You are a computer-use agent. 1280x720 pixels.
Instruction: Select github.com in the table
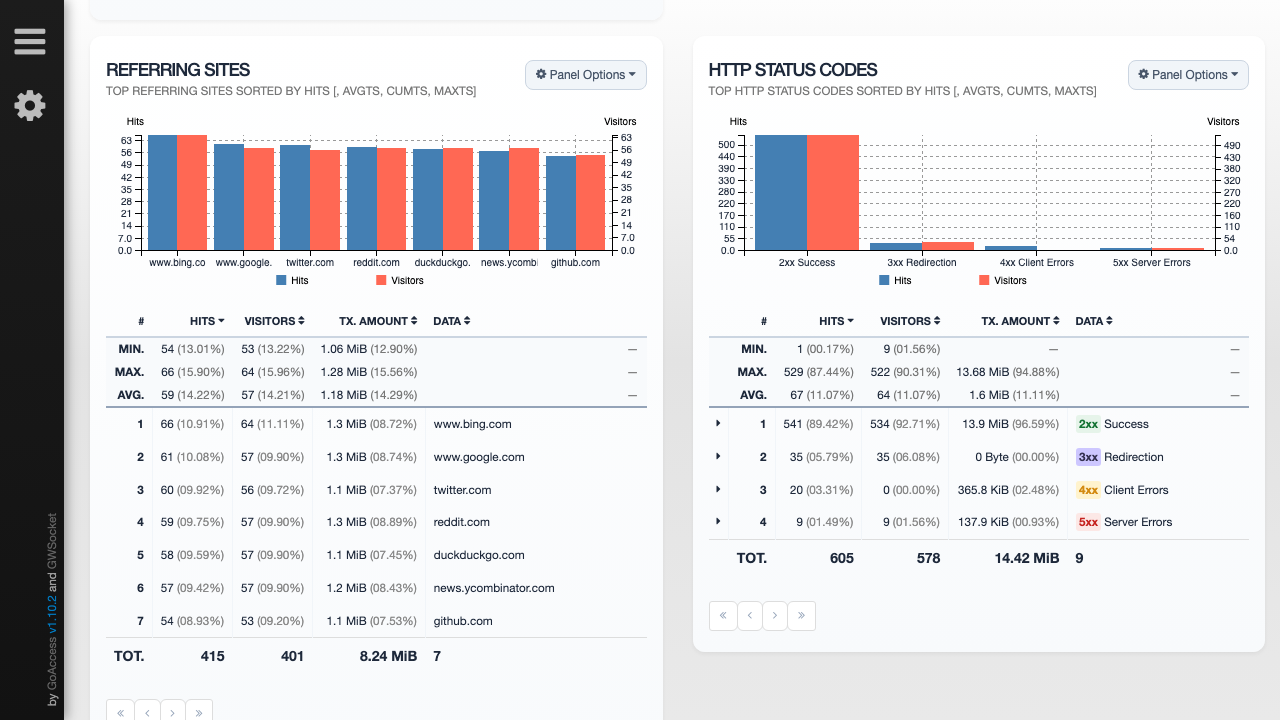pyautogui.click(x=463, y=621)
